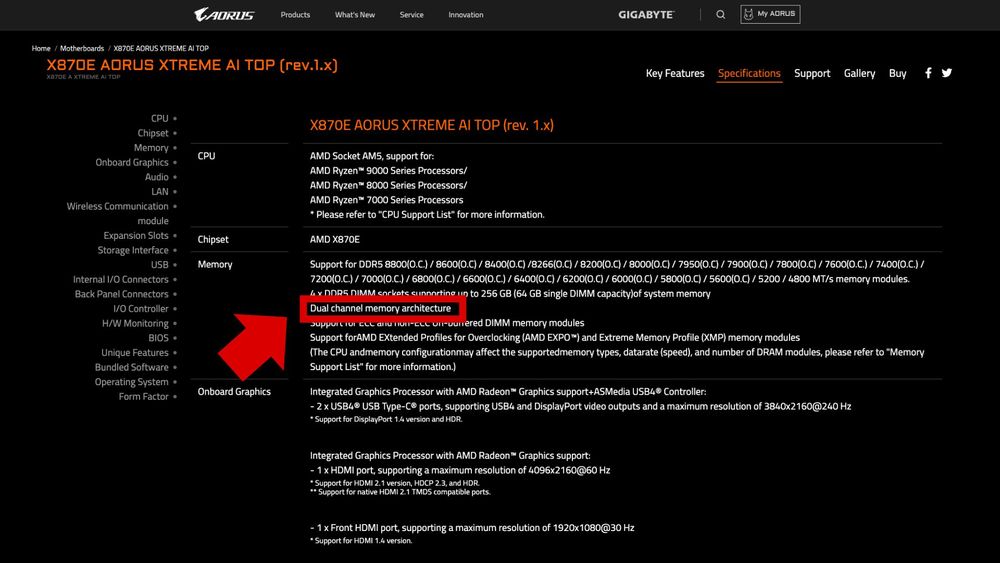The height and width of the screenshot is (563, 1000).
Task: Click the 1 x HDMI port 4096x2160@60 Hz line
Action: click(460, 471)
